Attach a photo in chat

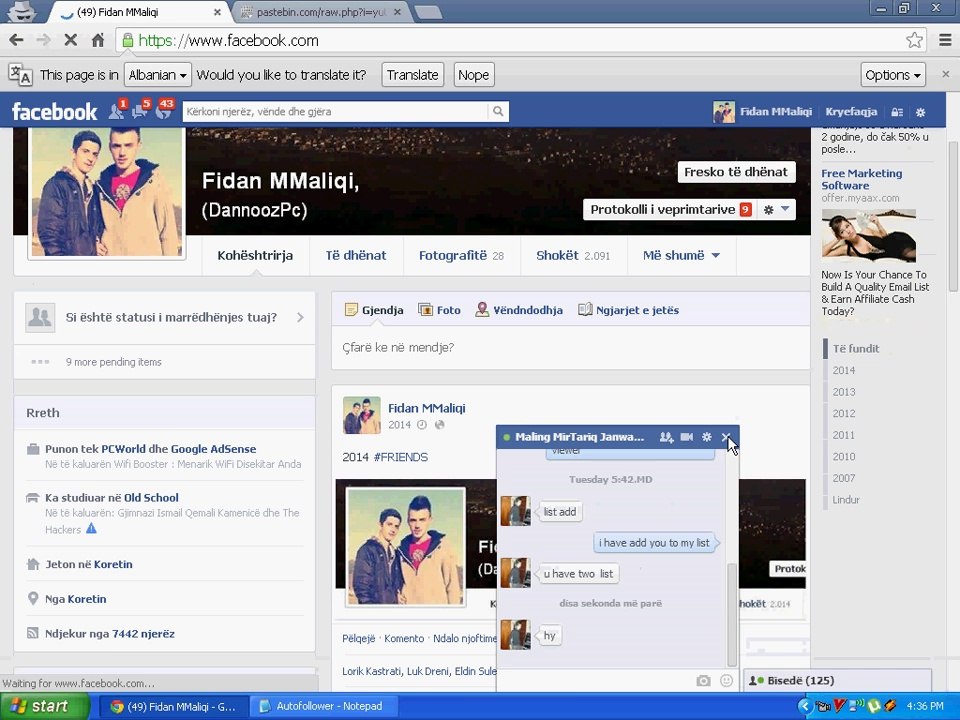click(703, 681)
